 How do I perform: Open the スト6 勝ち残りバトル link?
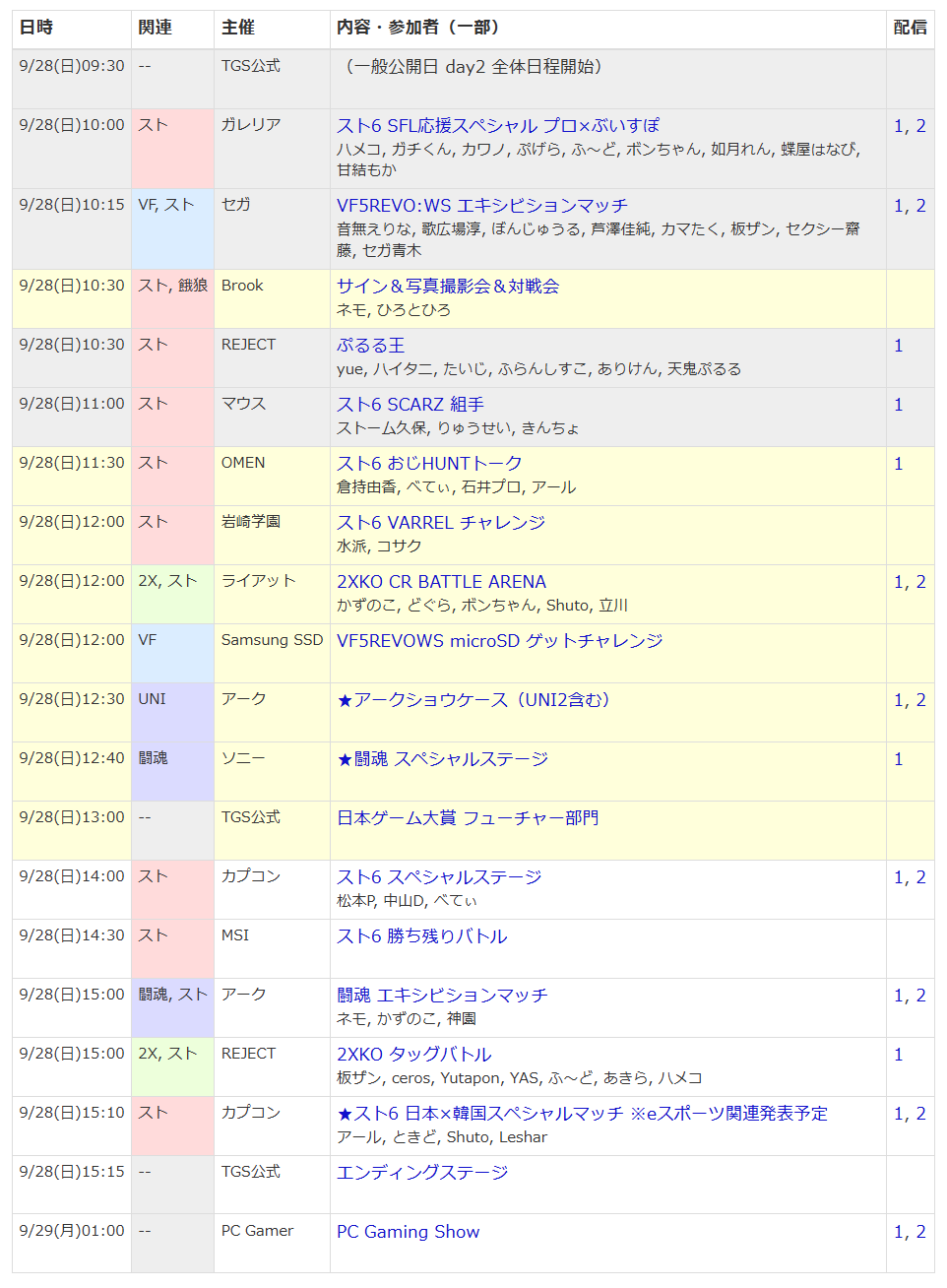coord(421,936)
